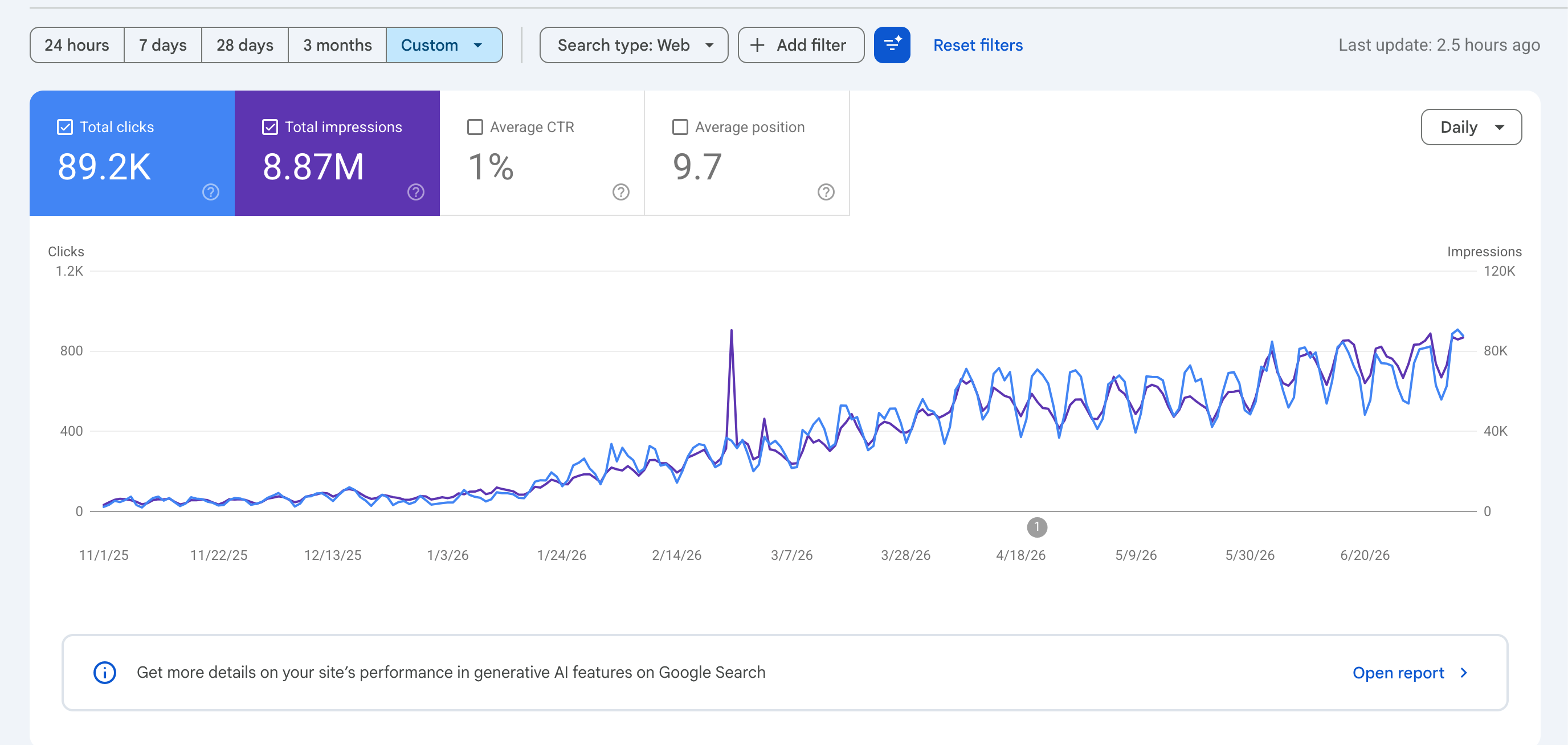Viewport: 1568px width, 745px height.
Task: Select the 7 days date range
Action: tap(162, 45)
